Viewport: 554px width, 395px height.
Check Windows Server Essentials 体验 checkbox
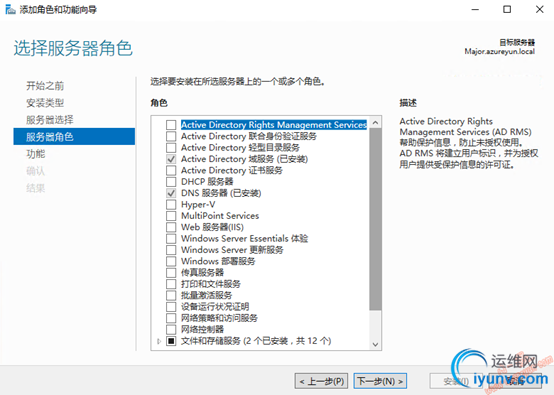pos(171,238)
